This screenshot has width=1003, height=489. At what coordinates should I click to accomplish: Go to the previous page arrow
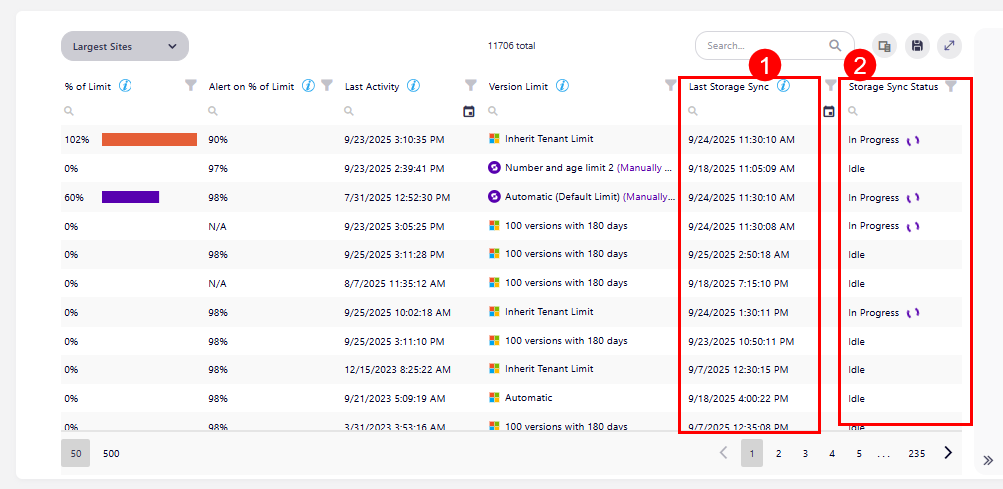point(723,453)
